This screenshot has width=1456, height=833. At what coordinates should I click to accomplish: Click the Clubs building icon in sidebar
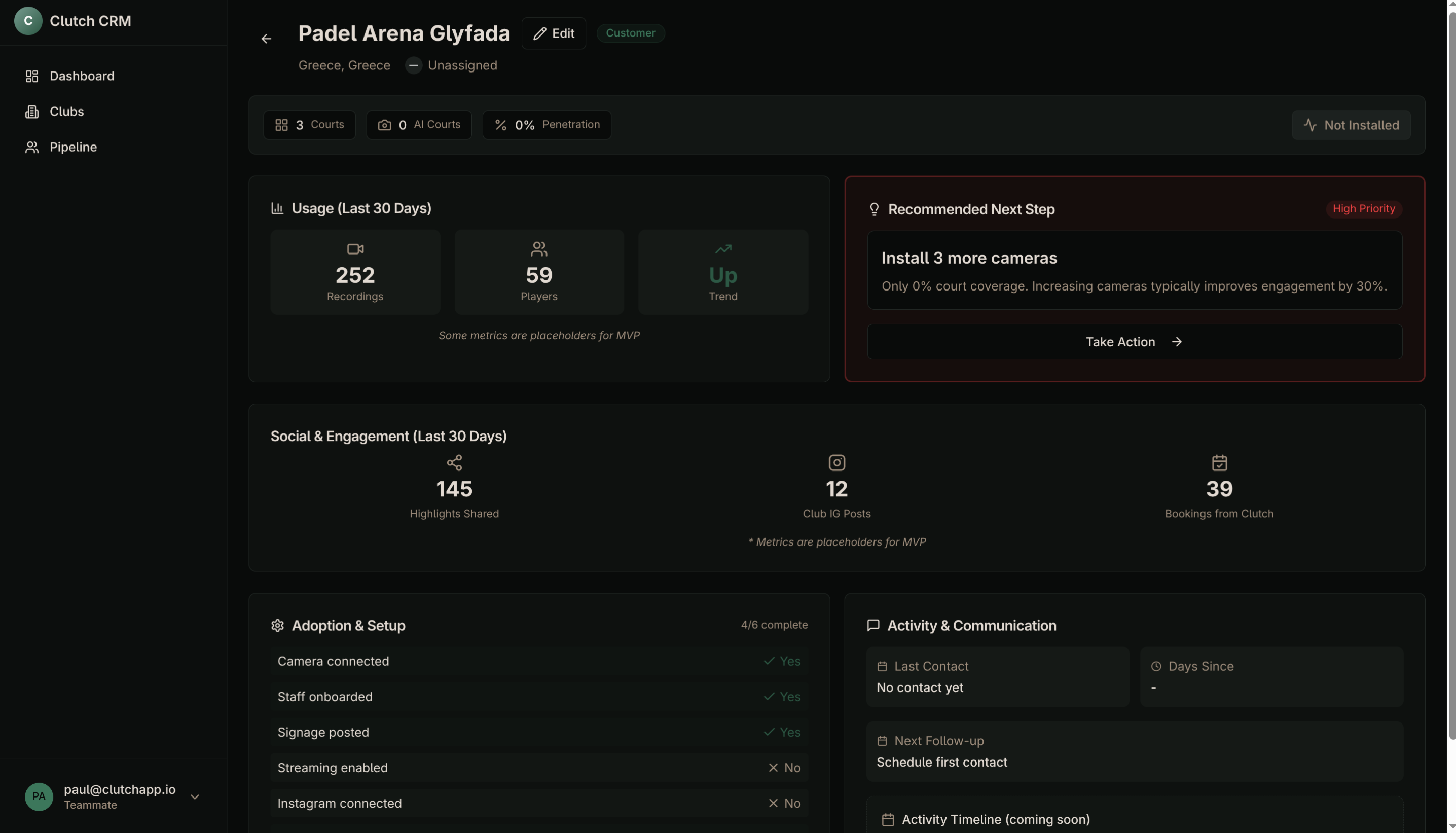pos(32,112)
